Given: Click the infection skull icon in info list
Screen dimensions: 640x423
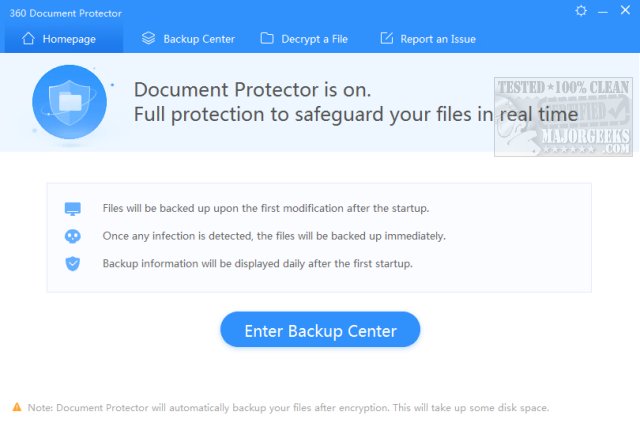Looking at the screenshot, I should click(x=72, y=236).
